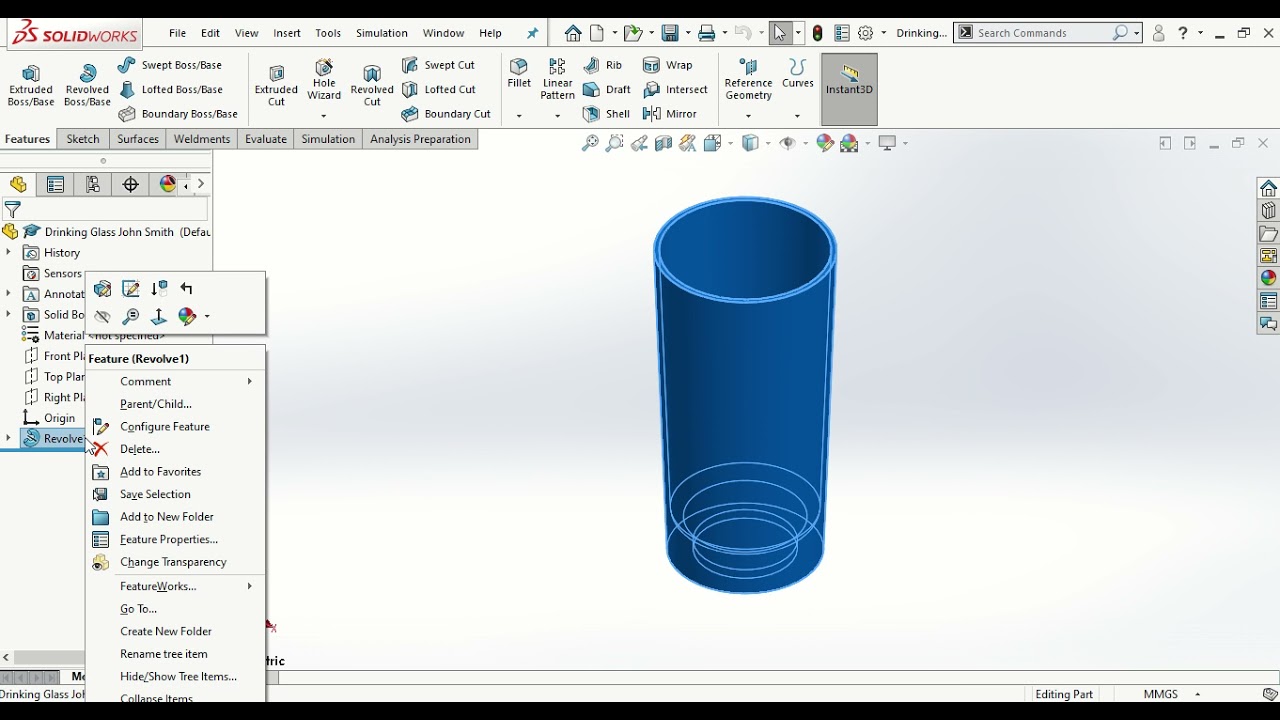Choose the Lofted Boss/Base tool
This screenshot has height=720, width=1280.
[171, 90]
